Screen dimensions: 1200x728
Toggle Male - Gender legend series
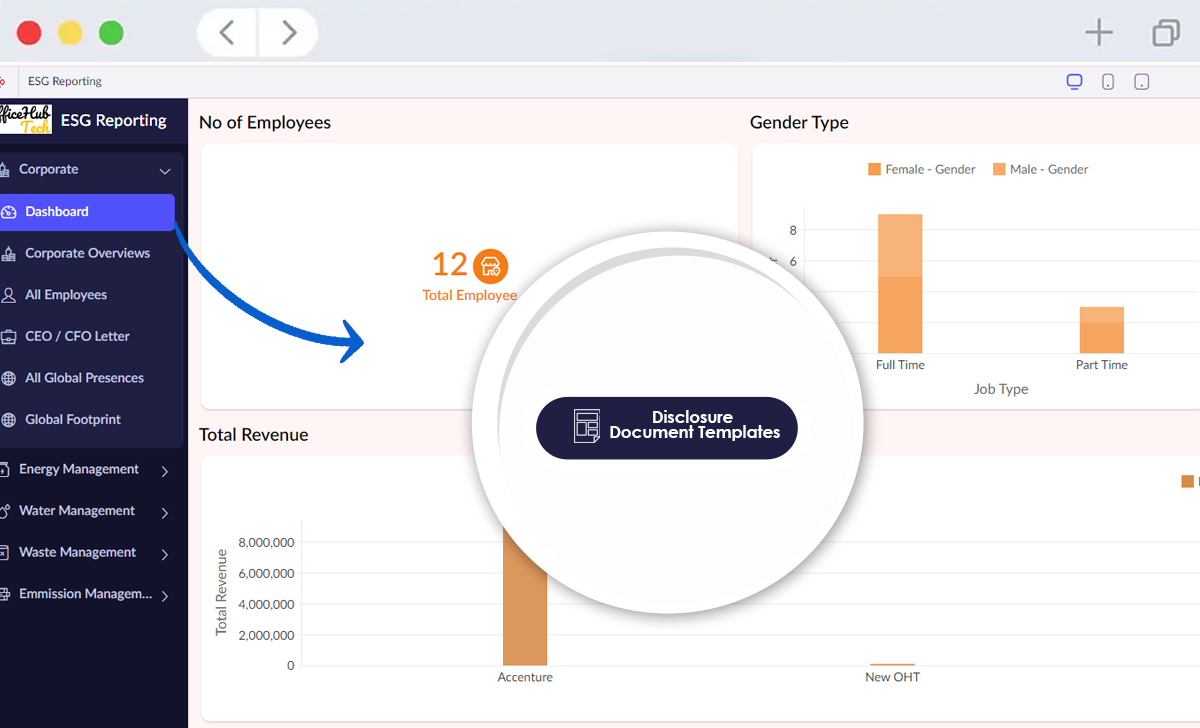(1040, 170)
